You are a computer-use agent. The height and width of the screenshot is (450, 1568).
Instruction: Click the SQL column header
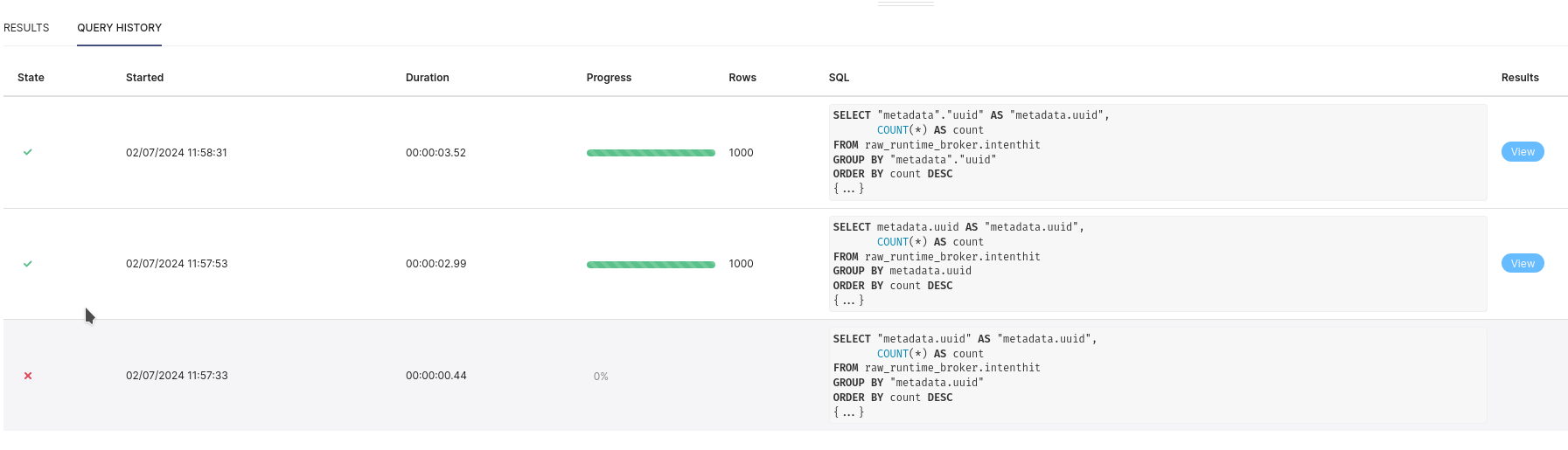(840, 78)
